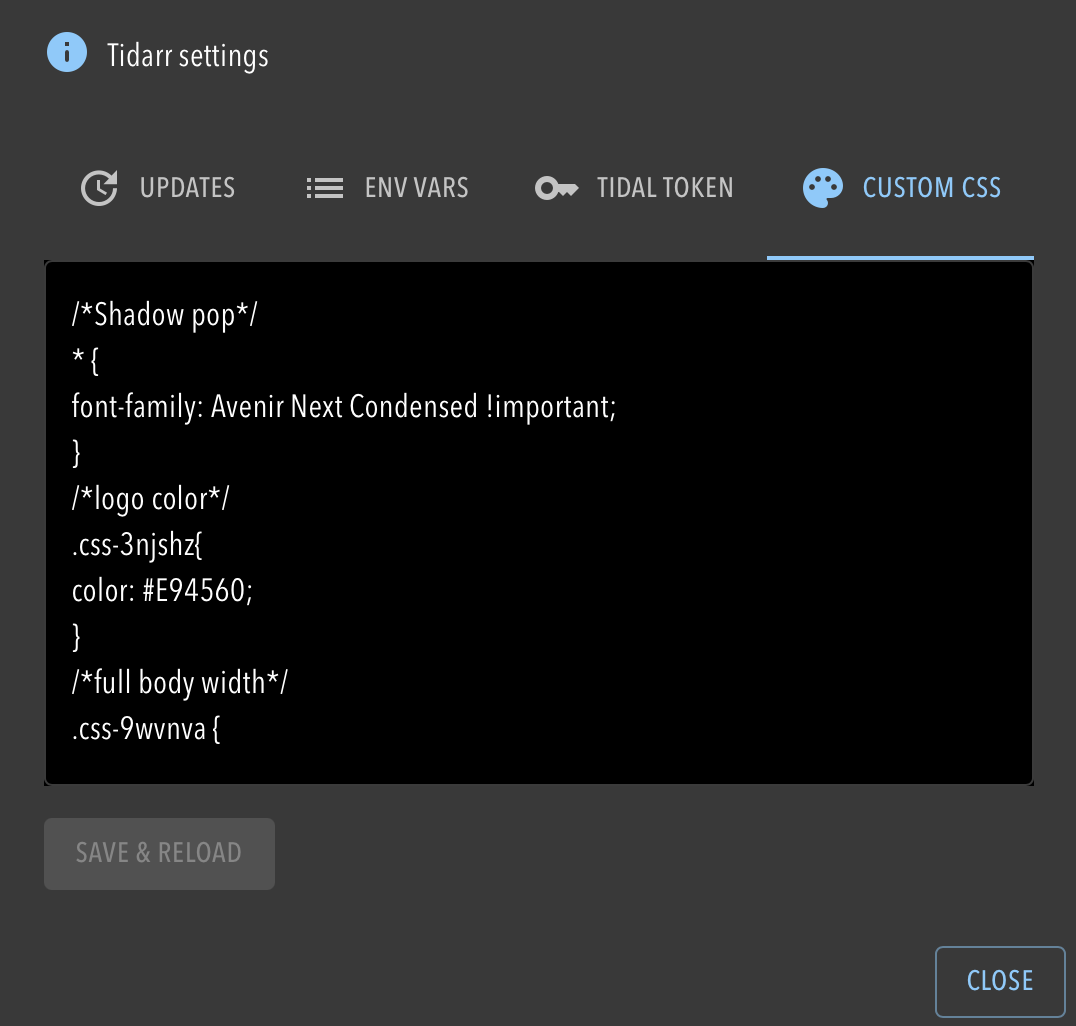
Task: Click the /*Shadow pop*/ comment line
Action: (x=164, y=315)
